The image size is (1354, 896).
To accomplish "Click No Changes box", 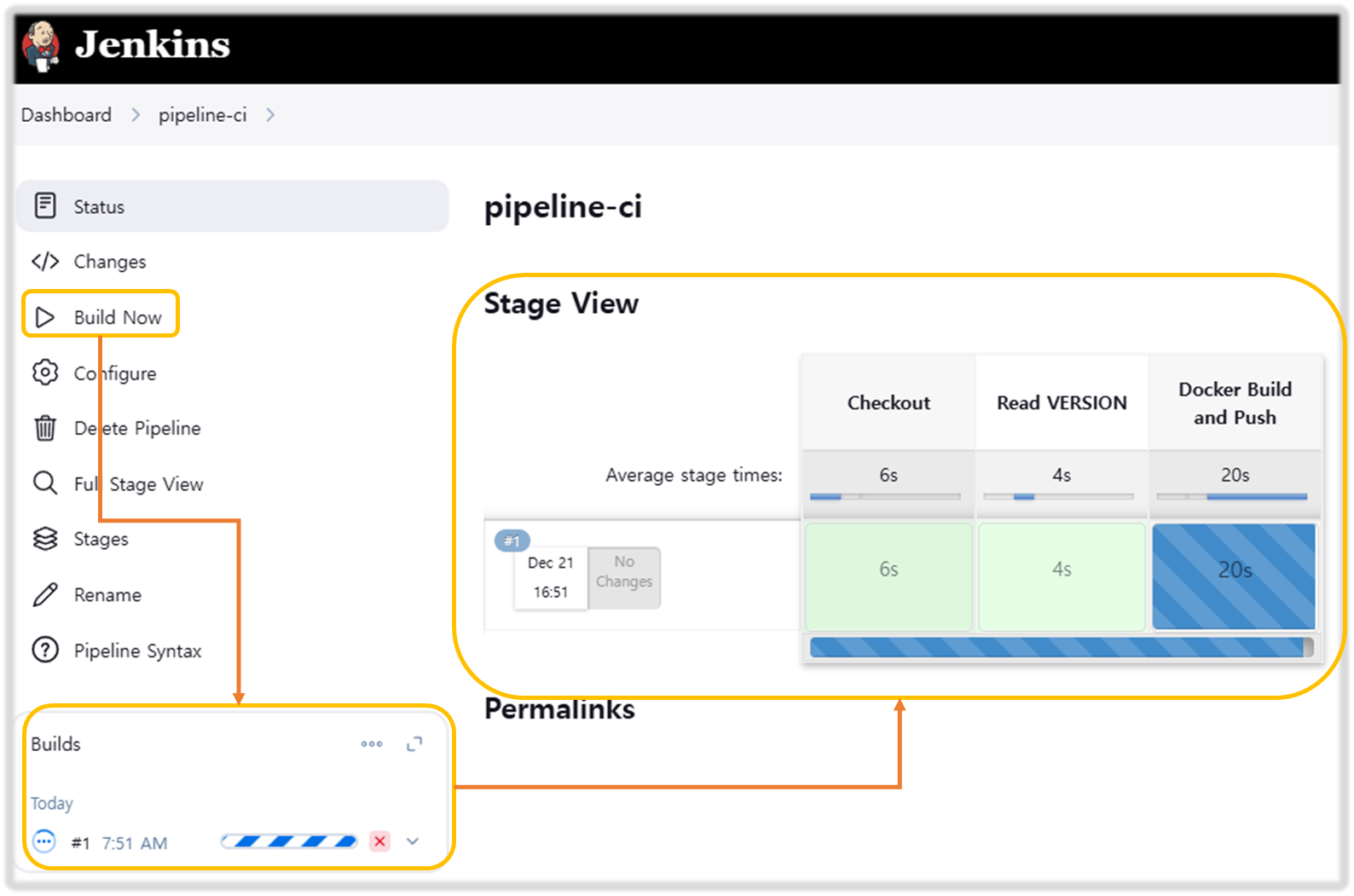I will 624,577.
